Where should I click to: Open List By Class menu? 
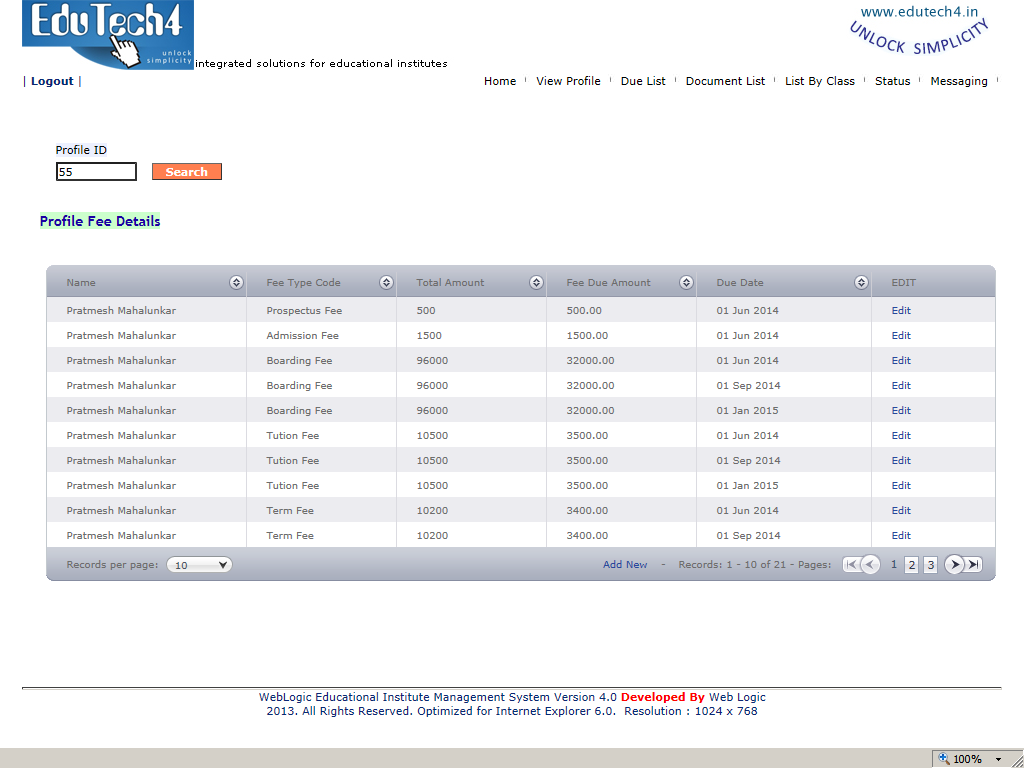[x=820, y=81]
